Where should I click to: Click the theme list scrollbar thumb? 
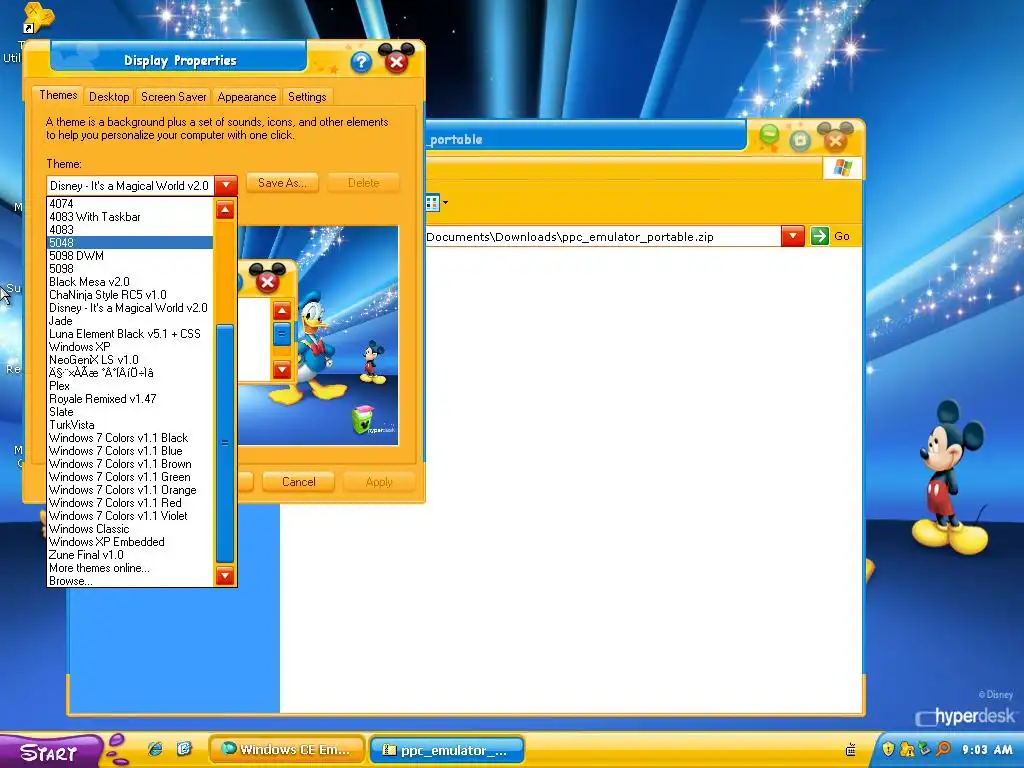(x=225, y=443)
